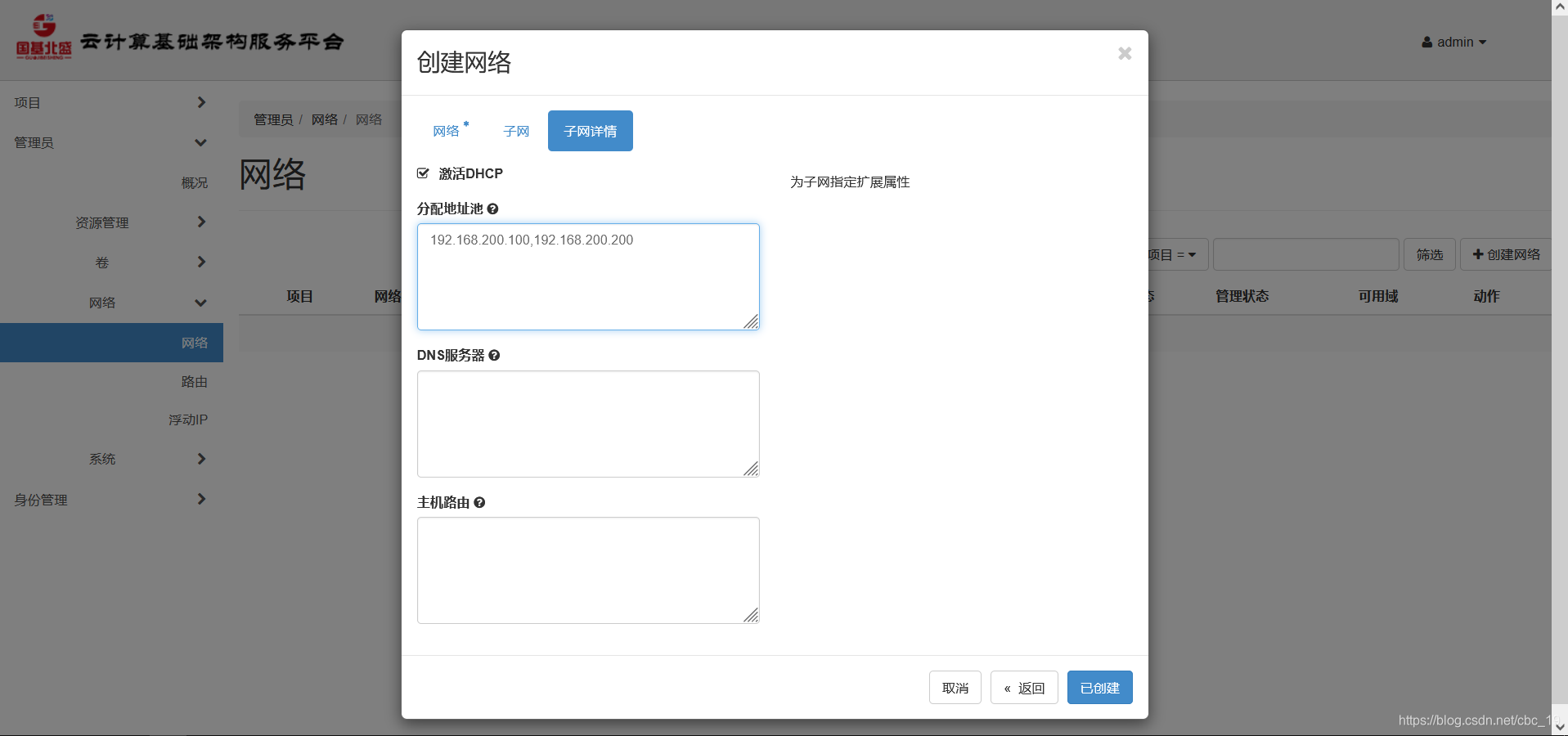Screen dimensions: 1568x736
Task: Click the 已创建 button to finish
Action: 1099,688
